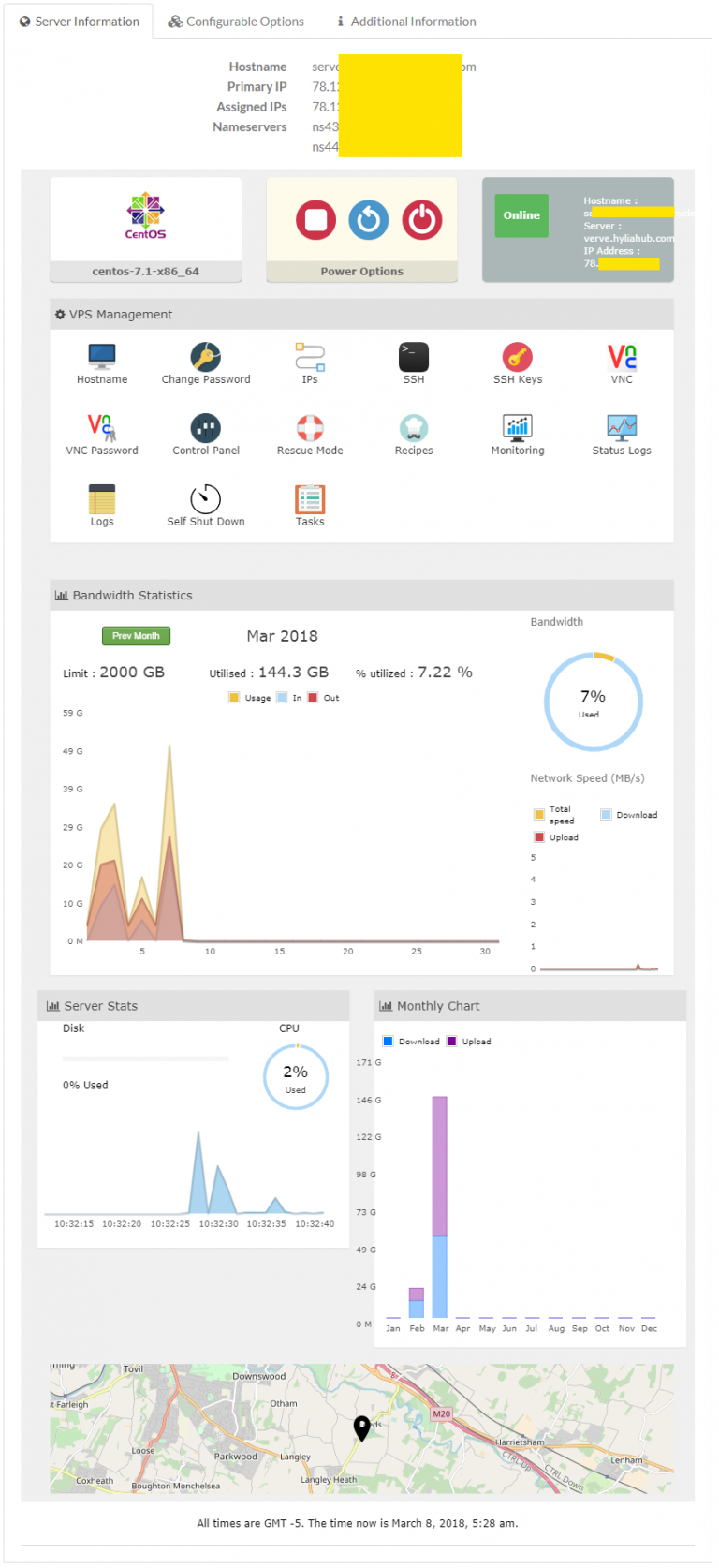
Task: Click the '% utilized : 7.22 %' value
Action: [414, 673]
